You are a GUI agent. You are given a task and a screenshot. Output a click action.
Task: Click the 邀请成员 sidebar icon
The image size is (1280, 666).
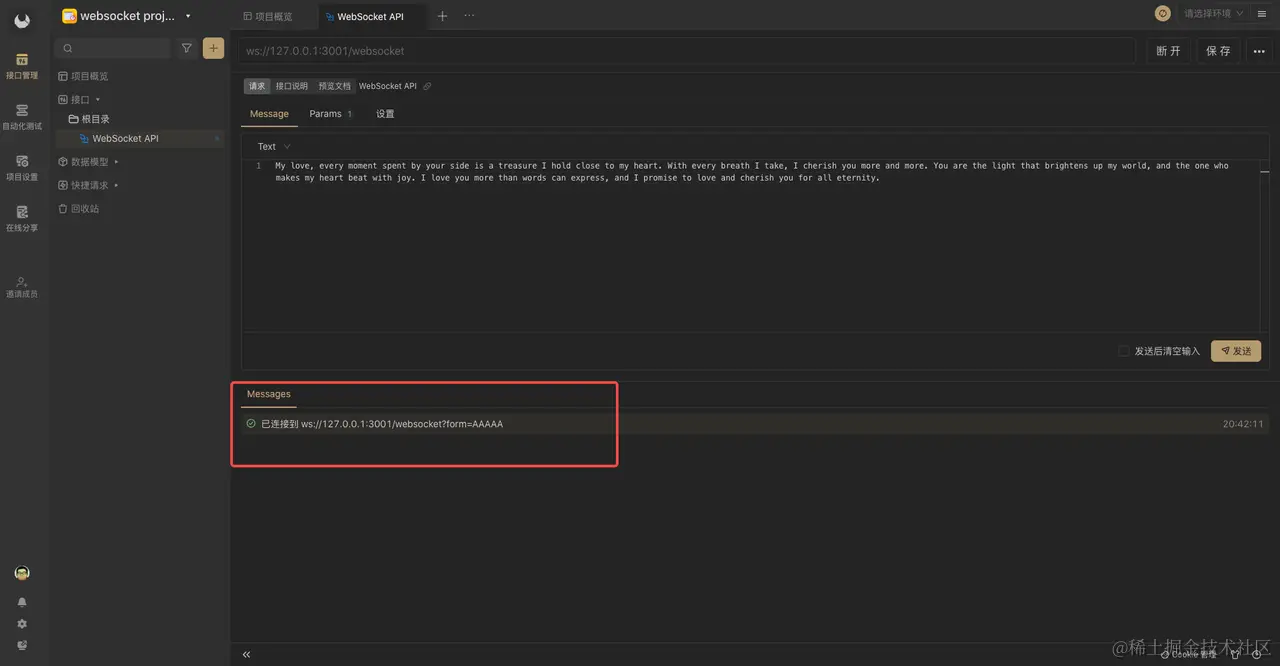(21, 288)
